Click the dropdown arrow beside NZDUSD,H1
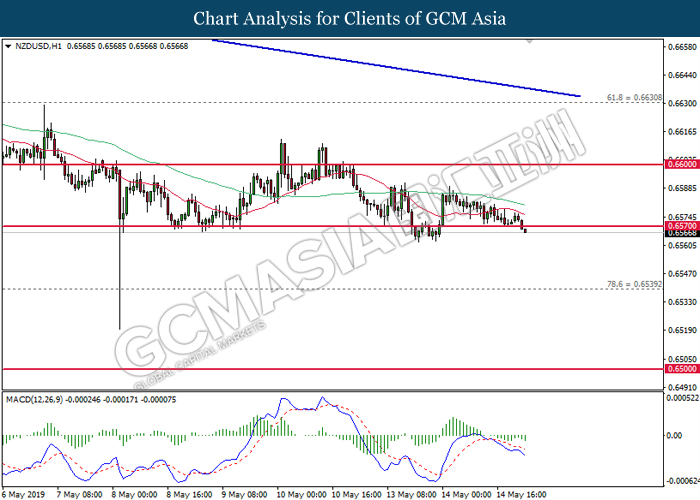The image size is (700, 500). coord(8,46)
